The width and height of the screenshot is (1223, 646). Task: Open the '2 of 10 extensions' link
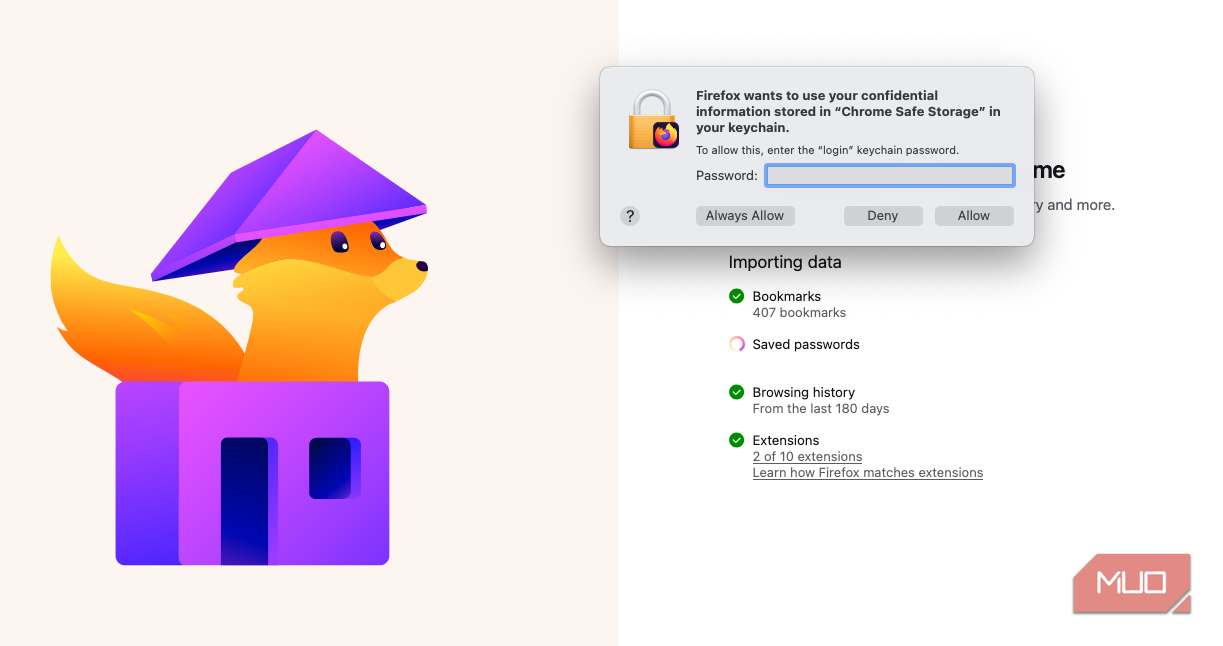tap(807, 457)
